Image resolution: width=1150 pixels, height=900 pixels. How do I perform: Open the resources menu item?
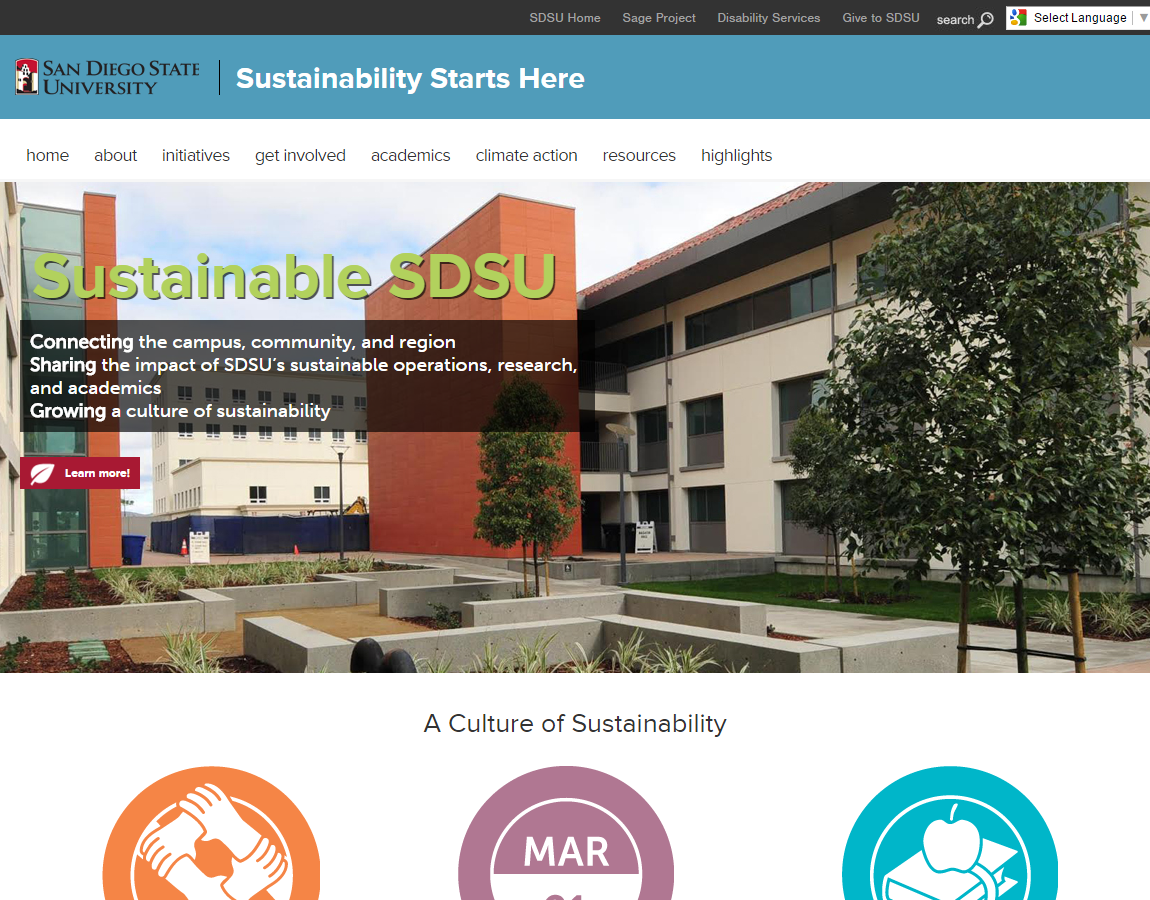click(x=639, y=156)
